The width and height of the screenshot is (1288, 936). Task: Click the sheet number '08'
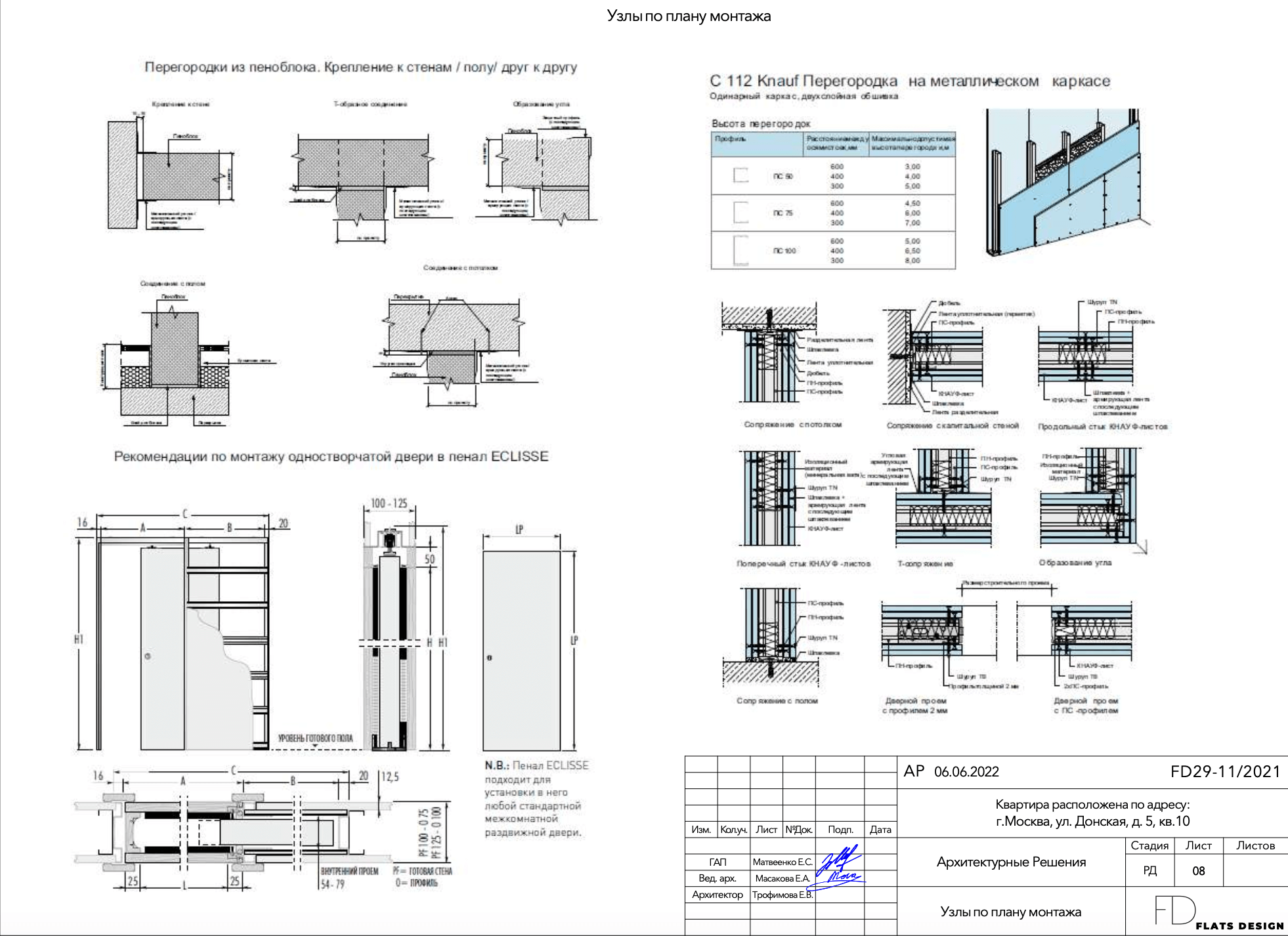[x=1199, y=871]
